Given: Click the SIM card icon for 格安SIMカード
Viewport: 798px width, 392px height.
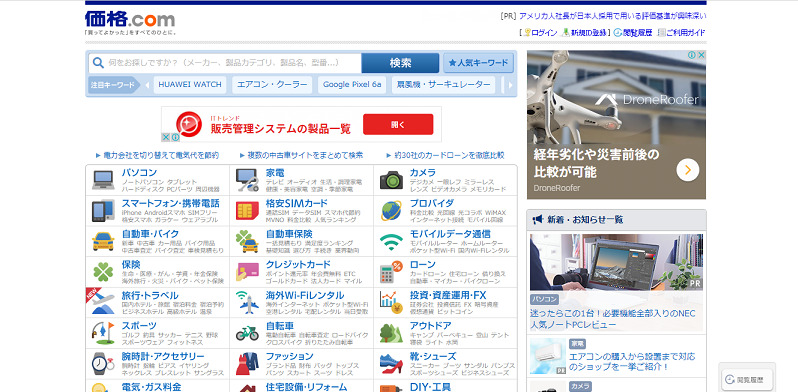Looking at the screenshot, I should click(247, 211).
